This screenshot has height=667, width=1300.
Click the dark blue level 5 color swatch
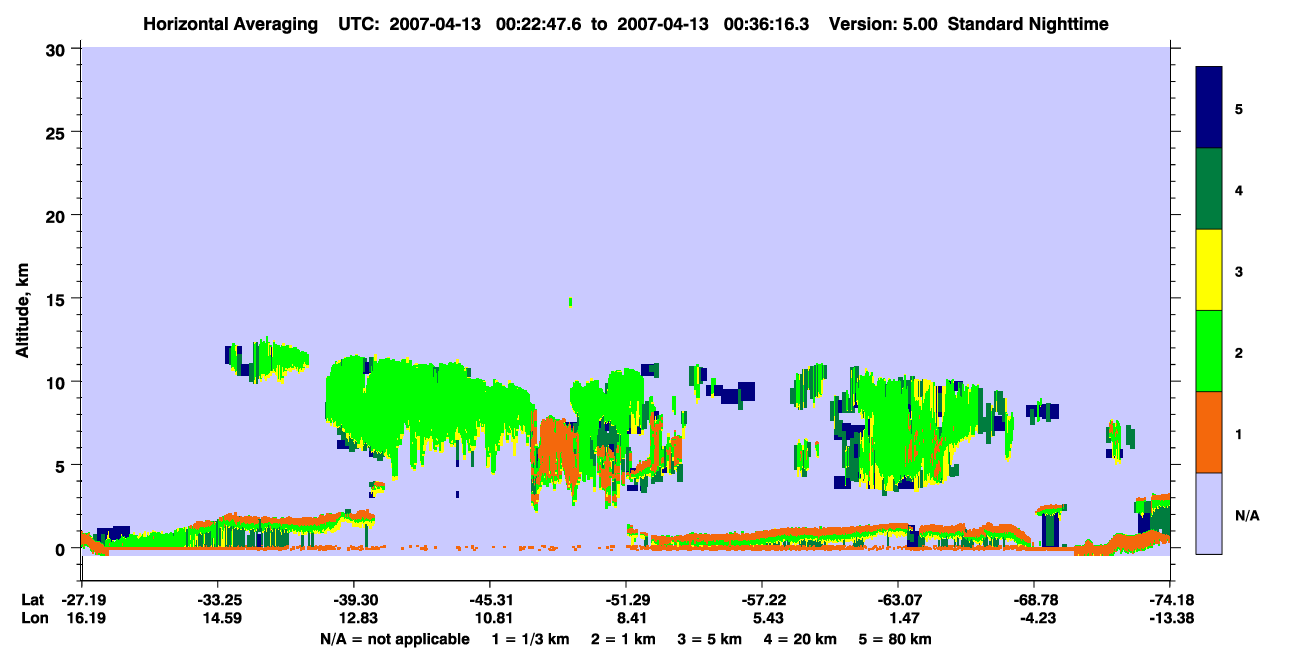1209,108
